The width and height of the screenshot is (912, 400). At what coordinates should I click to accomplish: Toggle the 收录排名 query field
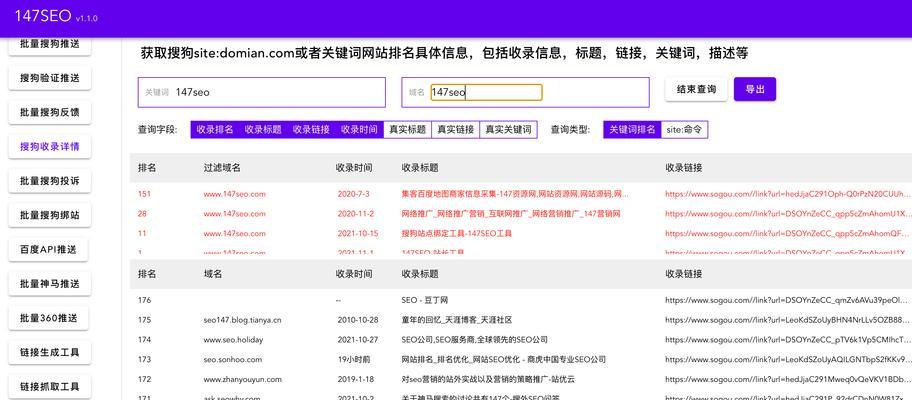tap(215, 130)
